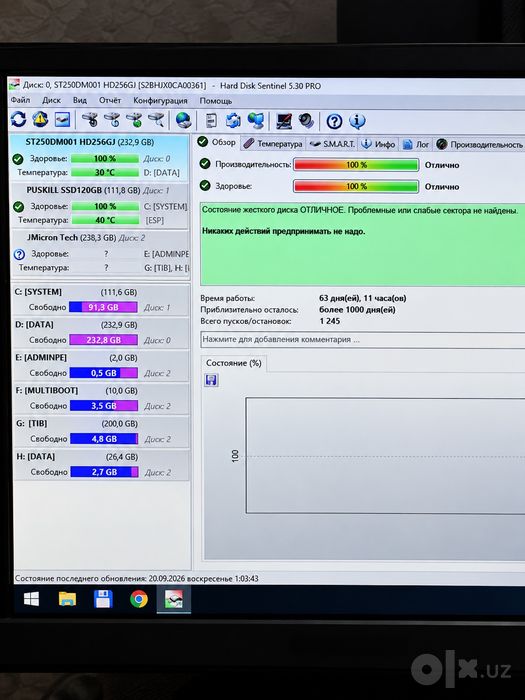Click the 4,8 GB free space bar
The height and width of the screenshot is (700, 525).
click(104, 439)
